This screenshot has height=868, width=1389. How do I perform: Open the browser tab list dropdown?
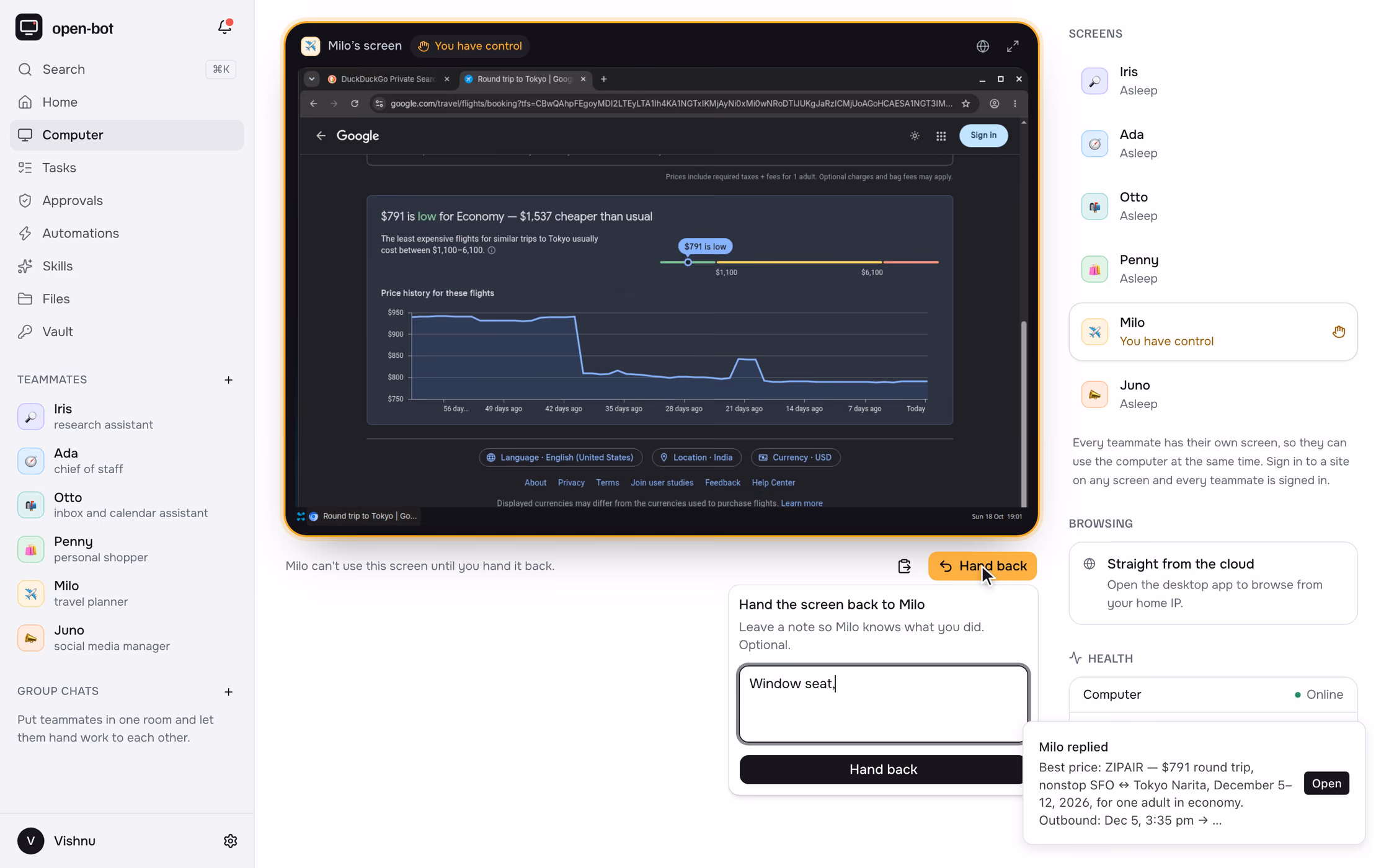pyautogui.click(x=311, y=79)
